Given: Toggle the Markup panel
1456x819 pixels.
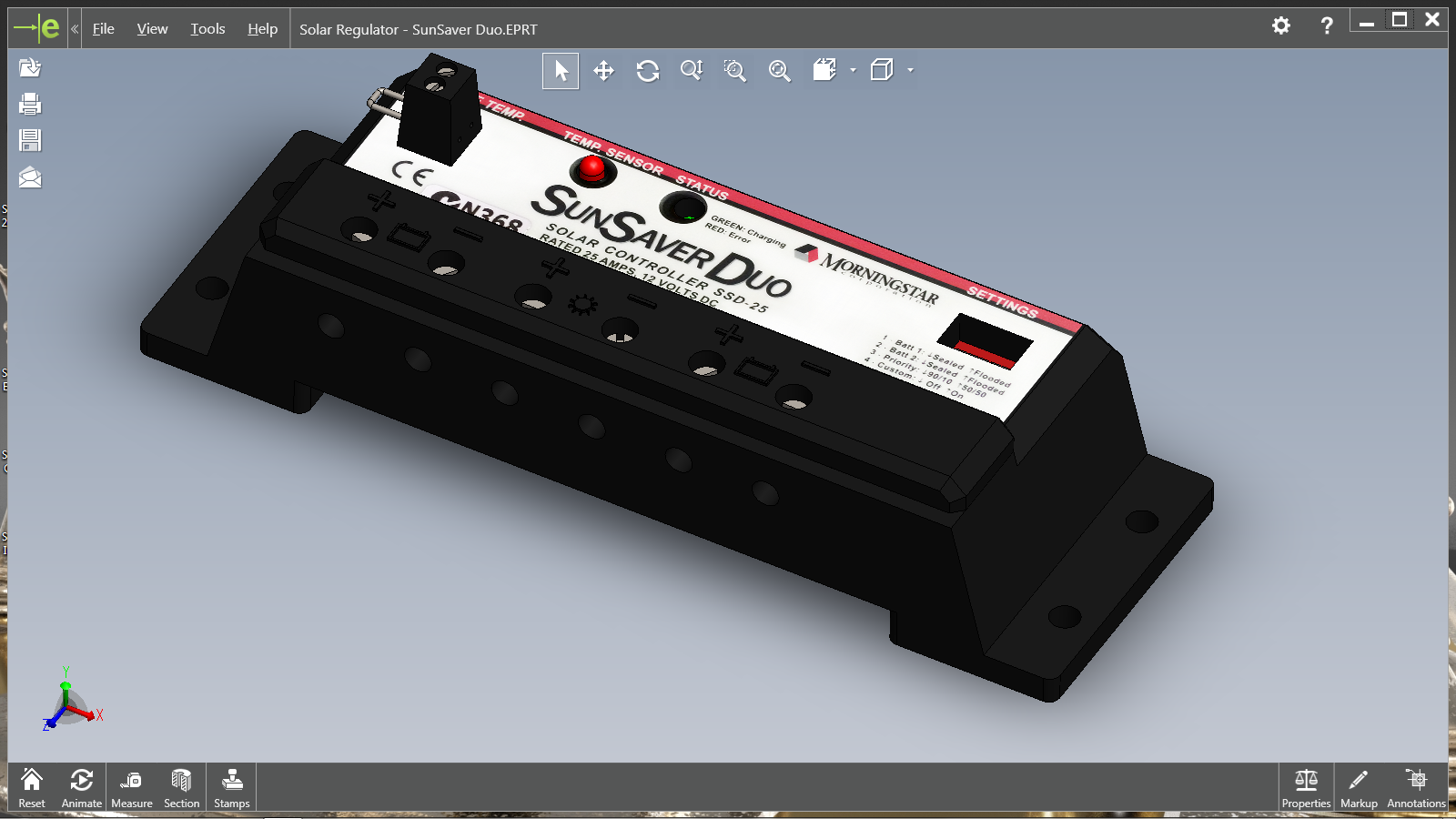Looking at the screenshot, I should tap(1359, 787).
